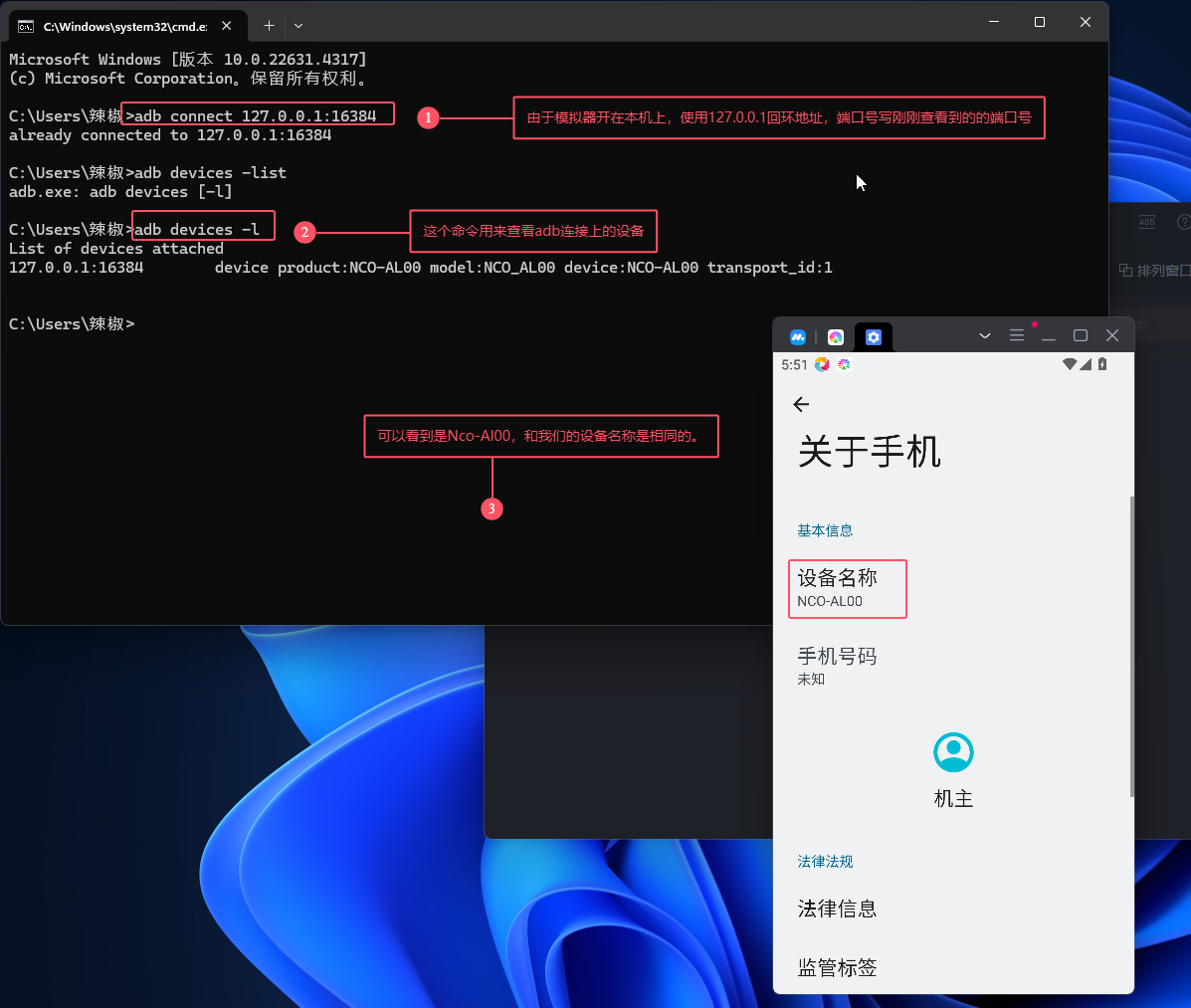Click the 关于手机 page title

point(870,452)
